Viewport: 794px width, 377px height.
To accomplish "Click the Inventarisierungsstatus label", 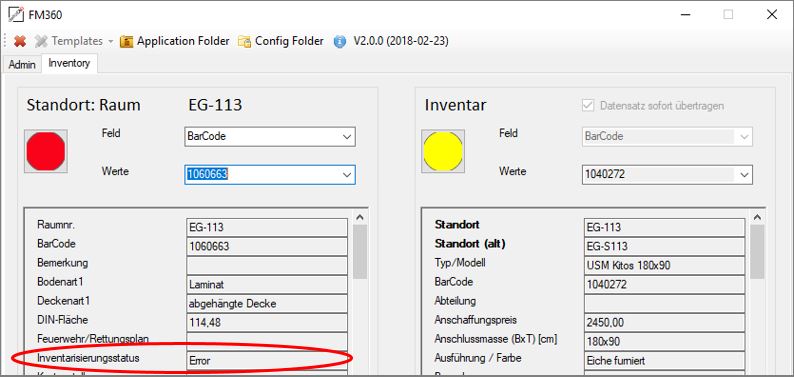I will (88, 358).
